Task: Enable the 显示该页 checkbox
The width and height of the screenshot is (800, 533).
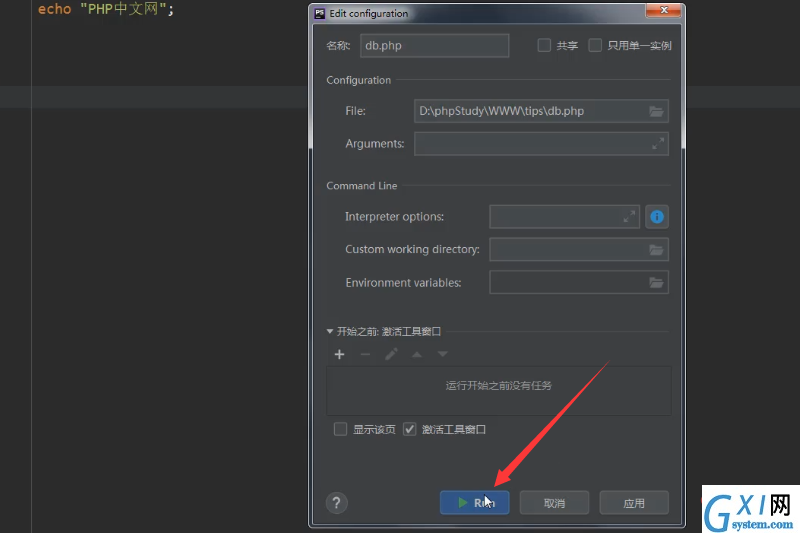Action: point(340,429)
